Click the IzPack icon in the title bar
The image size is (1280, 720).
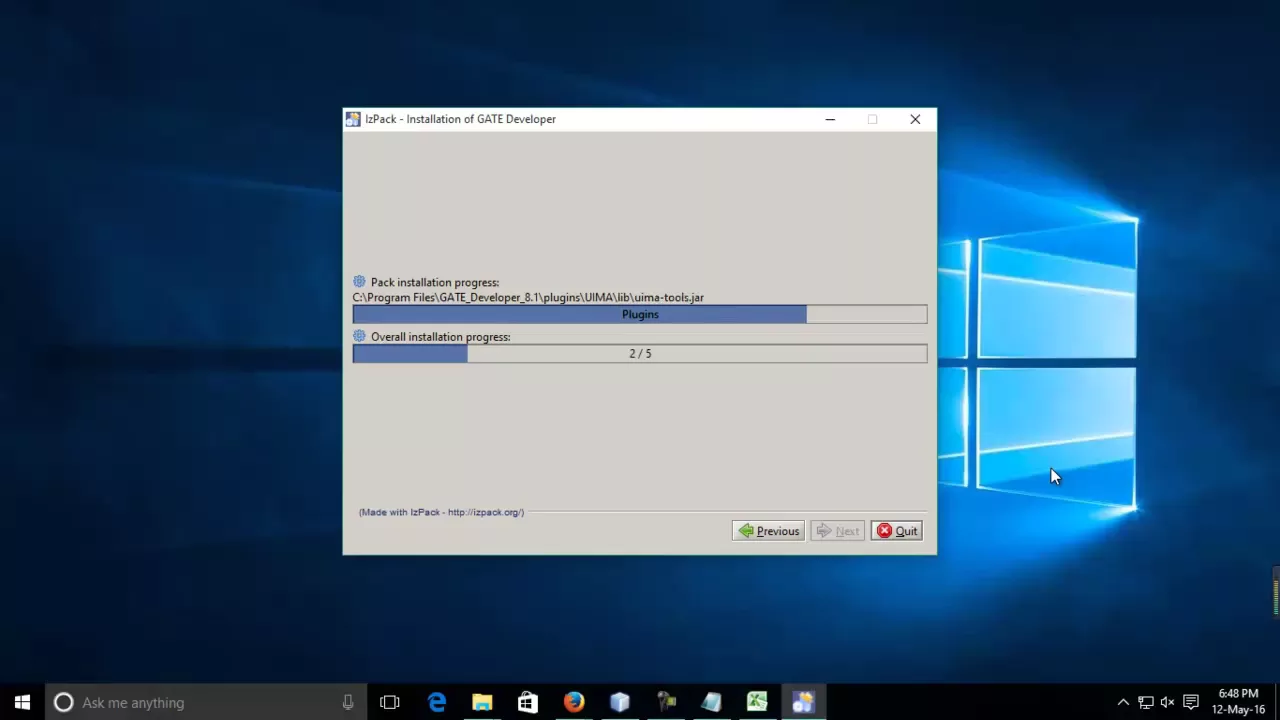click(x=353, y=119)
